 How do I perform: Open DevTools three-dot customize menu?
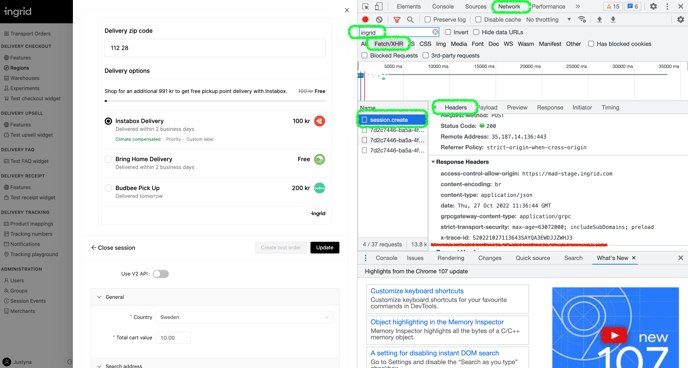pyautogui.click(x=667, y=7)
